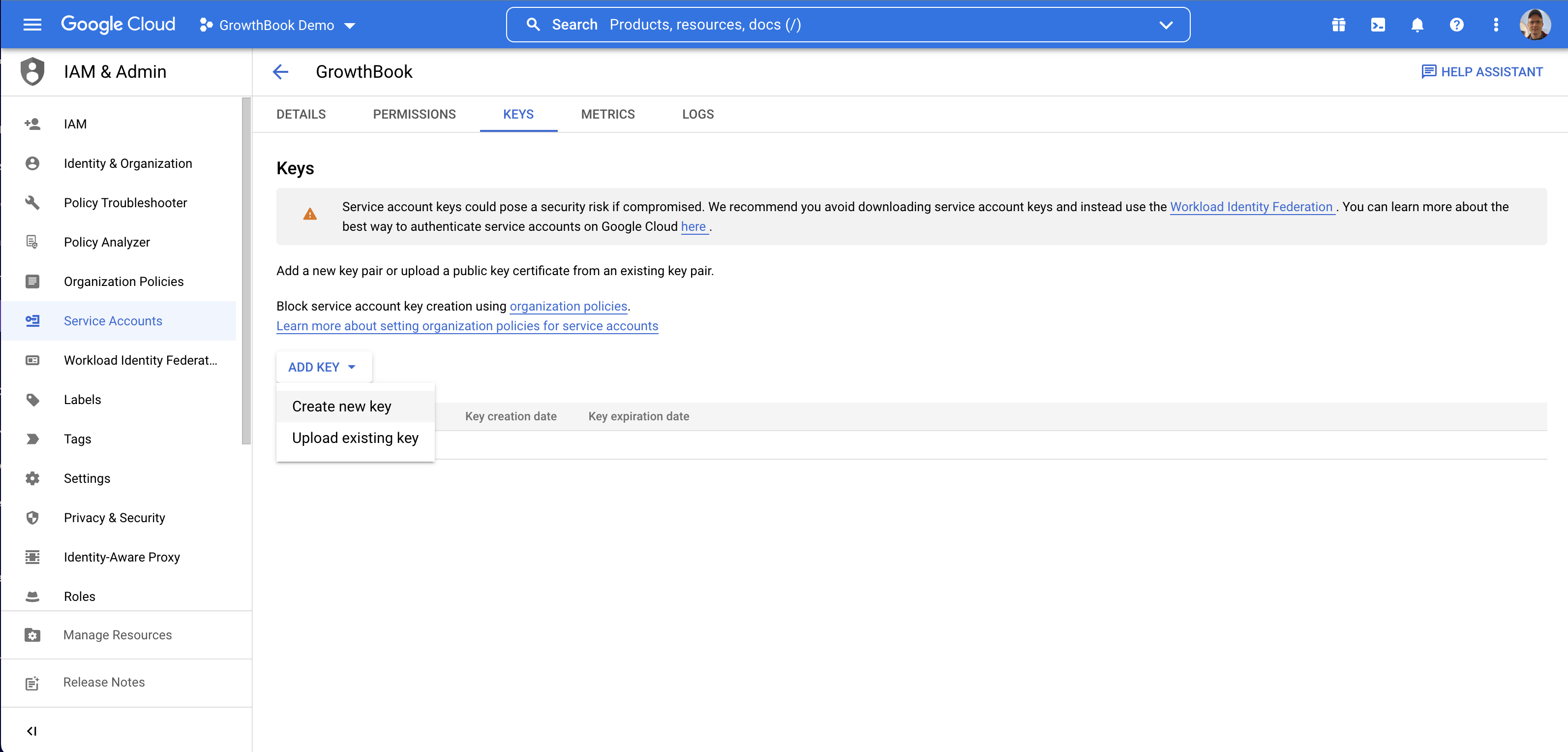The width and height of the screenshot is (1568, 752).
Task: Click the Policy Troubleshooter wrench icon
Action: pos(32,203)
